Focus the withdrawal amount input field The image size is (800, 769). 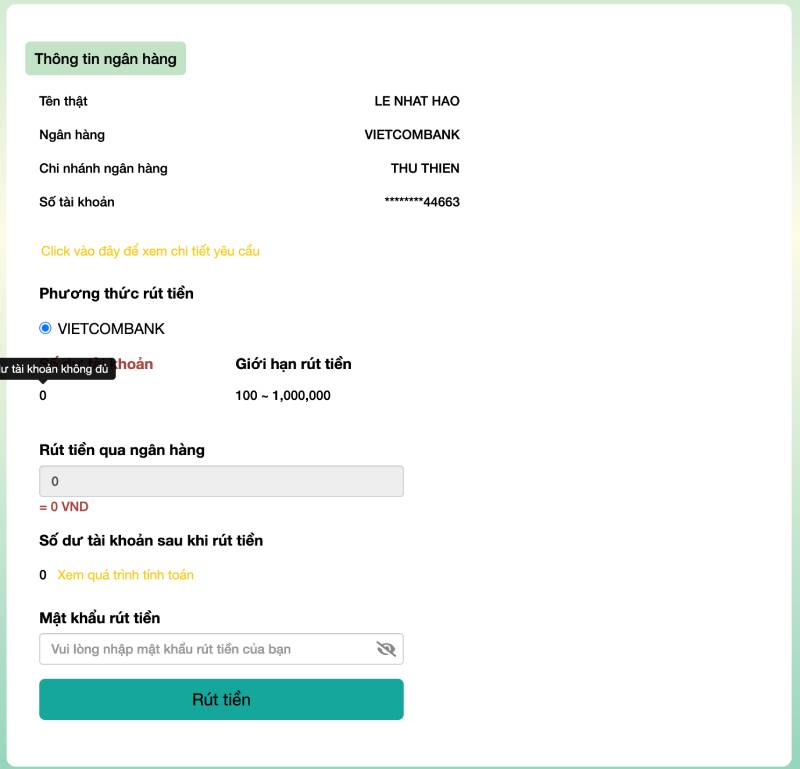(221, 481)
